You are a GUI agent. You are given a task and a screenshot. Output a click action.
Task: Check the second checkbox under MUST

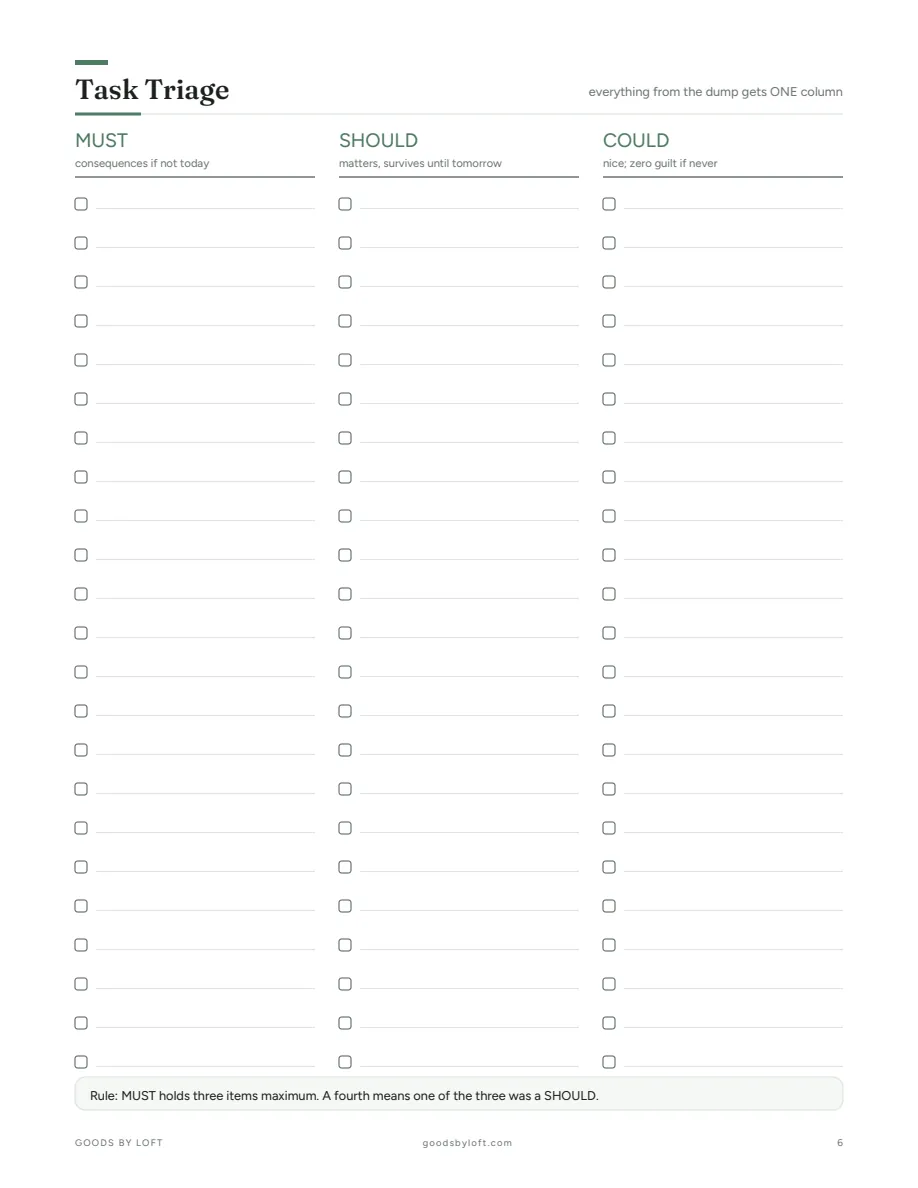point(81,243)
